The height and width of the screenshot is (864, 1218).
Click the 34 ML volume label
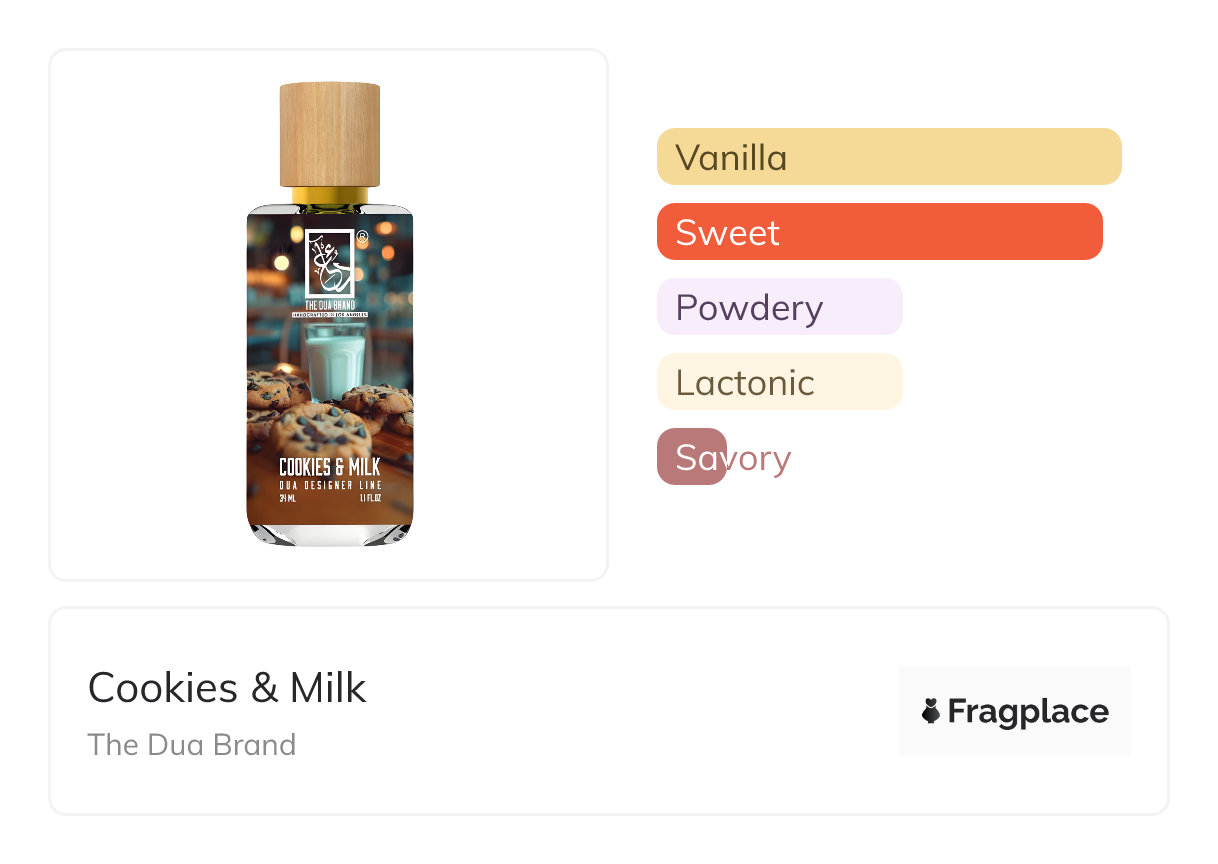tap(287, 498)
